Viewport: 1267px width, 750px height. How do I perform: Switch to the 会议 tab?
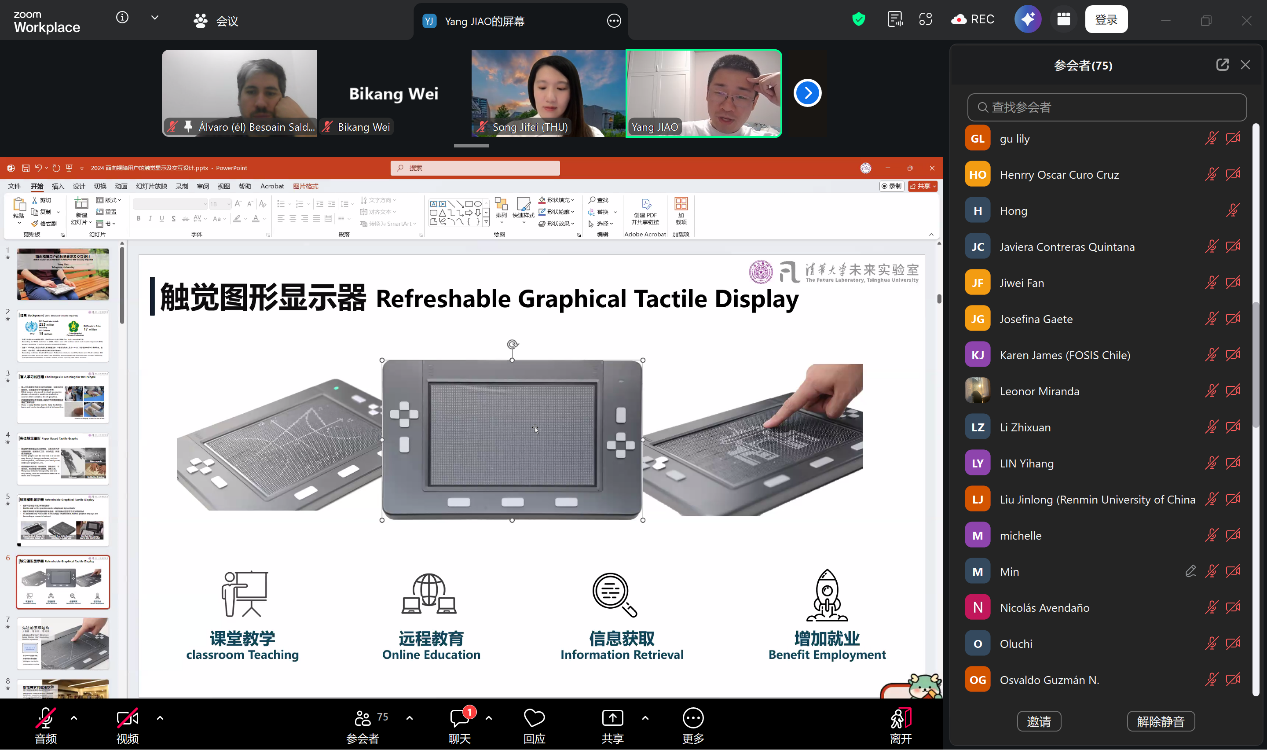pyautogui.click(x=217, y=20)
